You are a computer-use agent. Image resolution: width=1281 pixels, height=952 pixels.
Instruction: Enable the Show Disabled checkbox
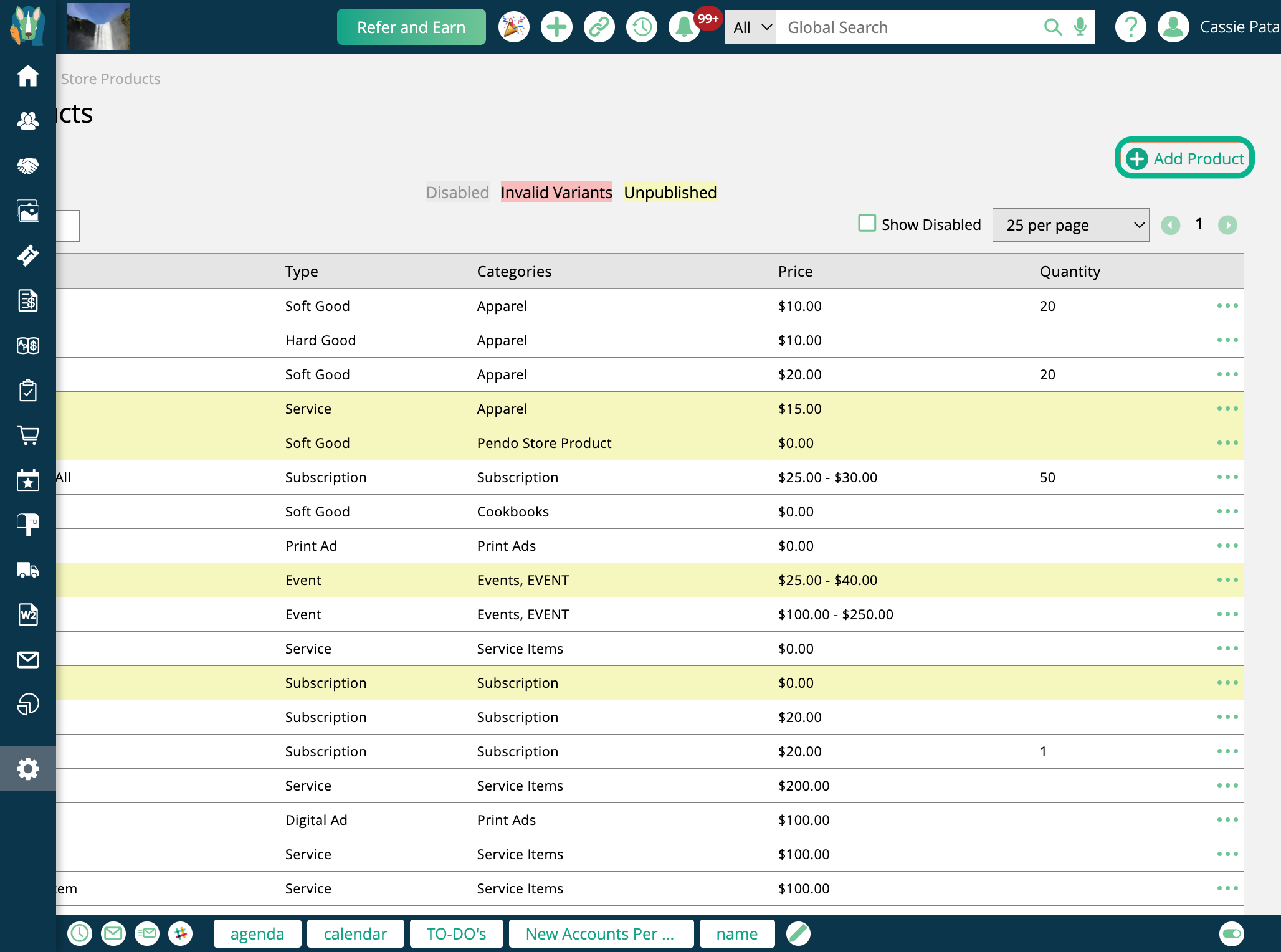[867, 223]
